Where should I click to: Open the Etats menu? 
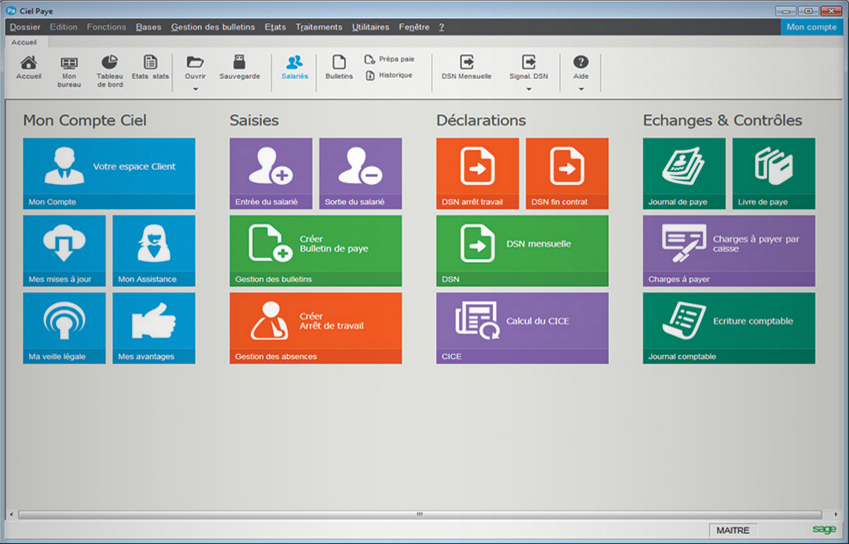point(275,27)
